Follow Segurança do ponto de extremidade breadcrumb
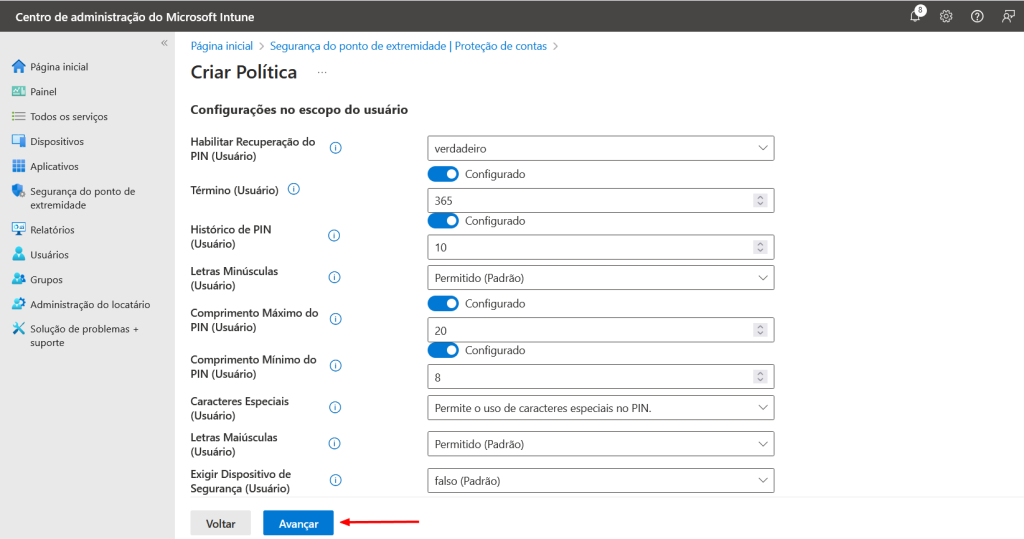The image size is (1024, 539). pyautogui.click(x=408, y=46)
